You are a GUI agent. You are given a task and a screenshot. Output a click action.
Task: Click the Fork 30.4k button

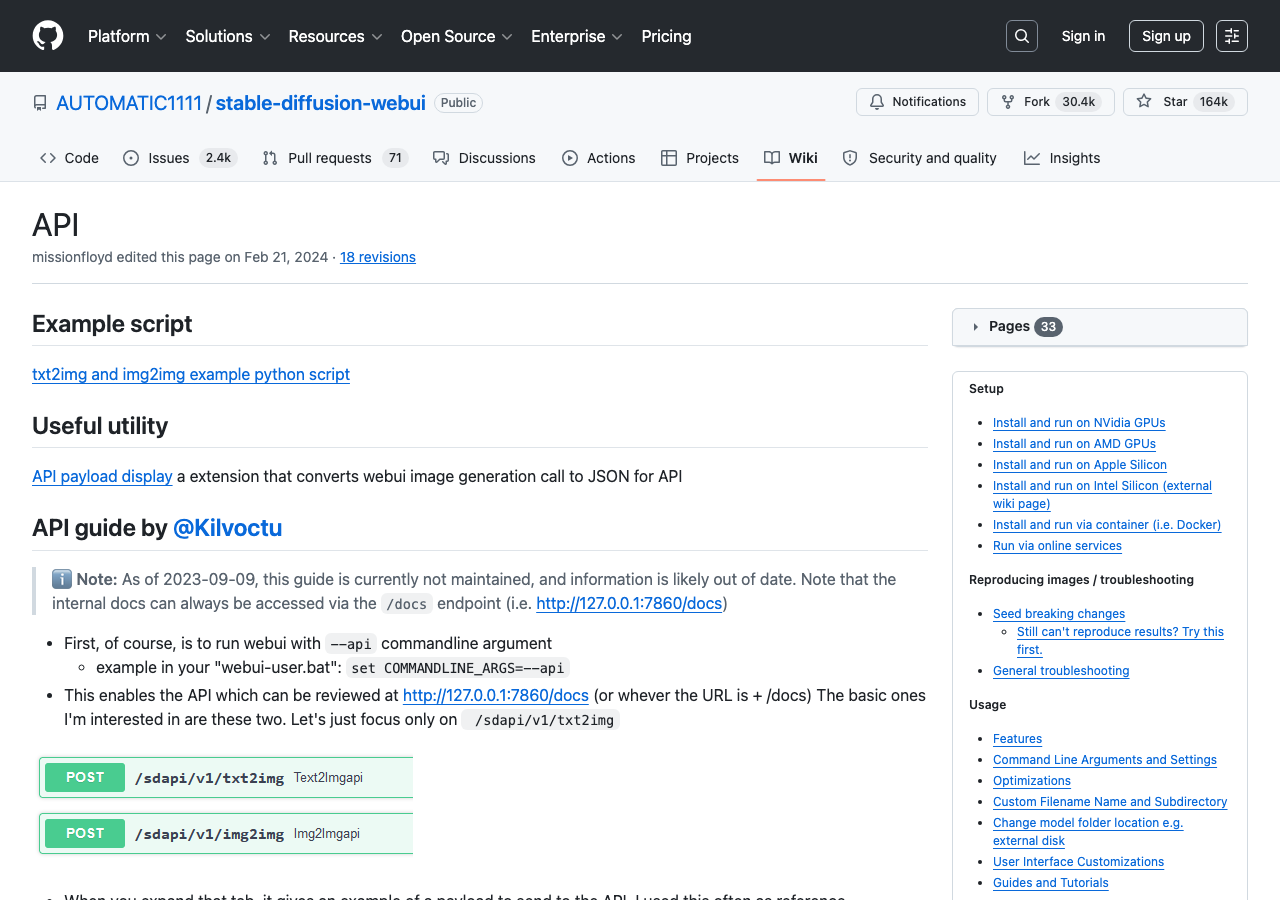(1050, 102)
